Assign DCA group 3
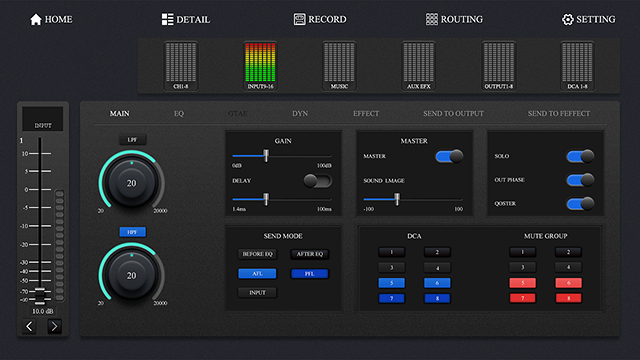This screenshot has width=640, height=360. pyautogui.click(x=391, y=267)
